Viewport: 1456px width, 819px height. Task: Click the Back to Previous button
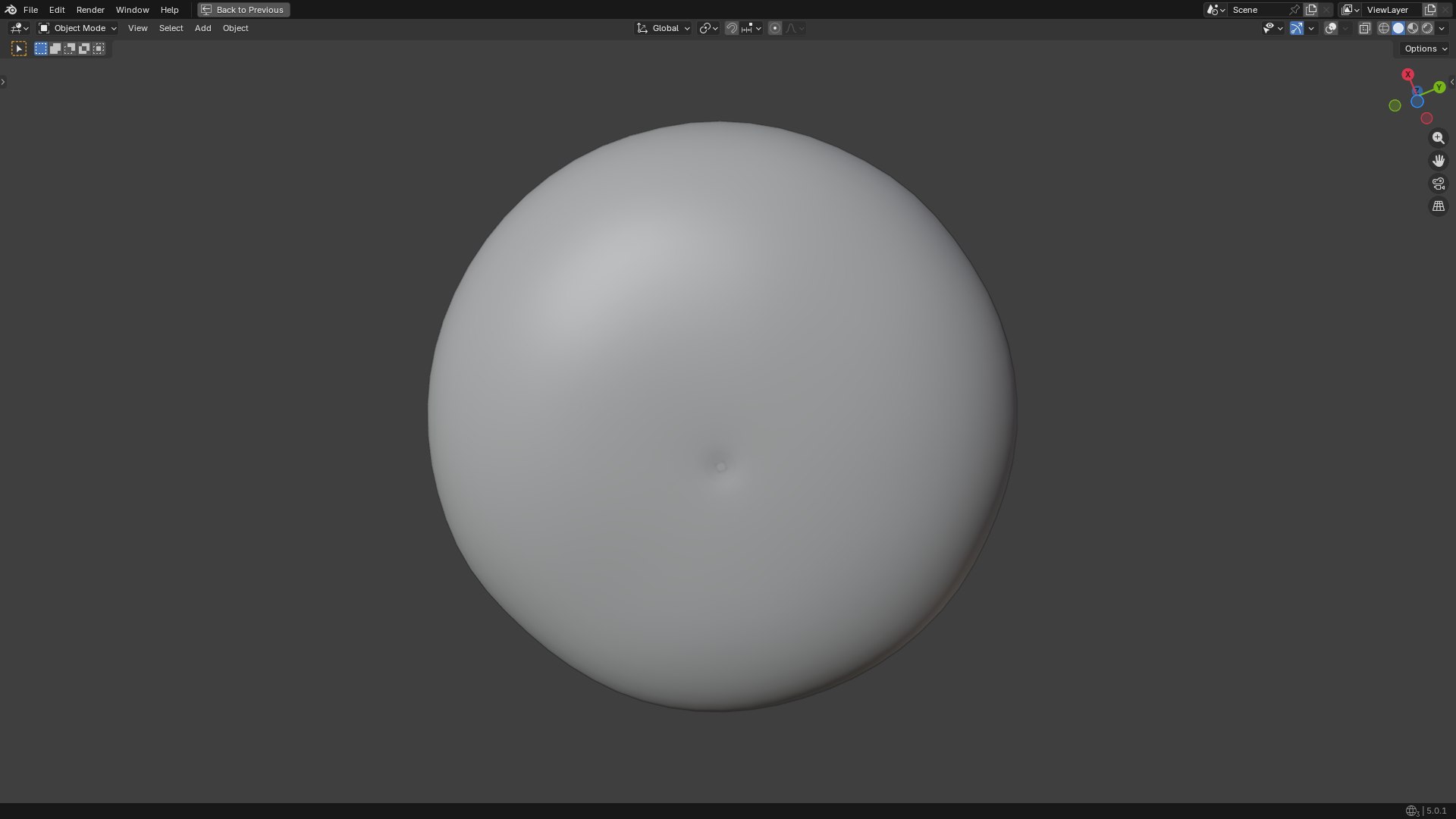point(243,10)
